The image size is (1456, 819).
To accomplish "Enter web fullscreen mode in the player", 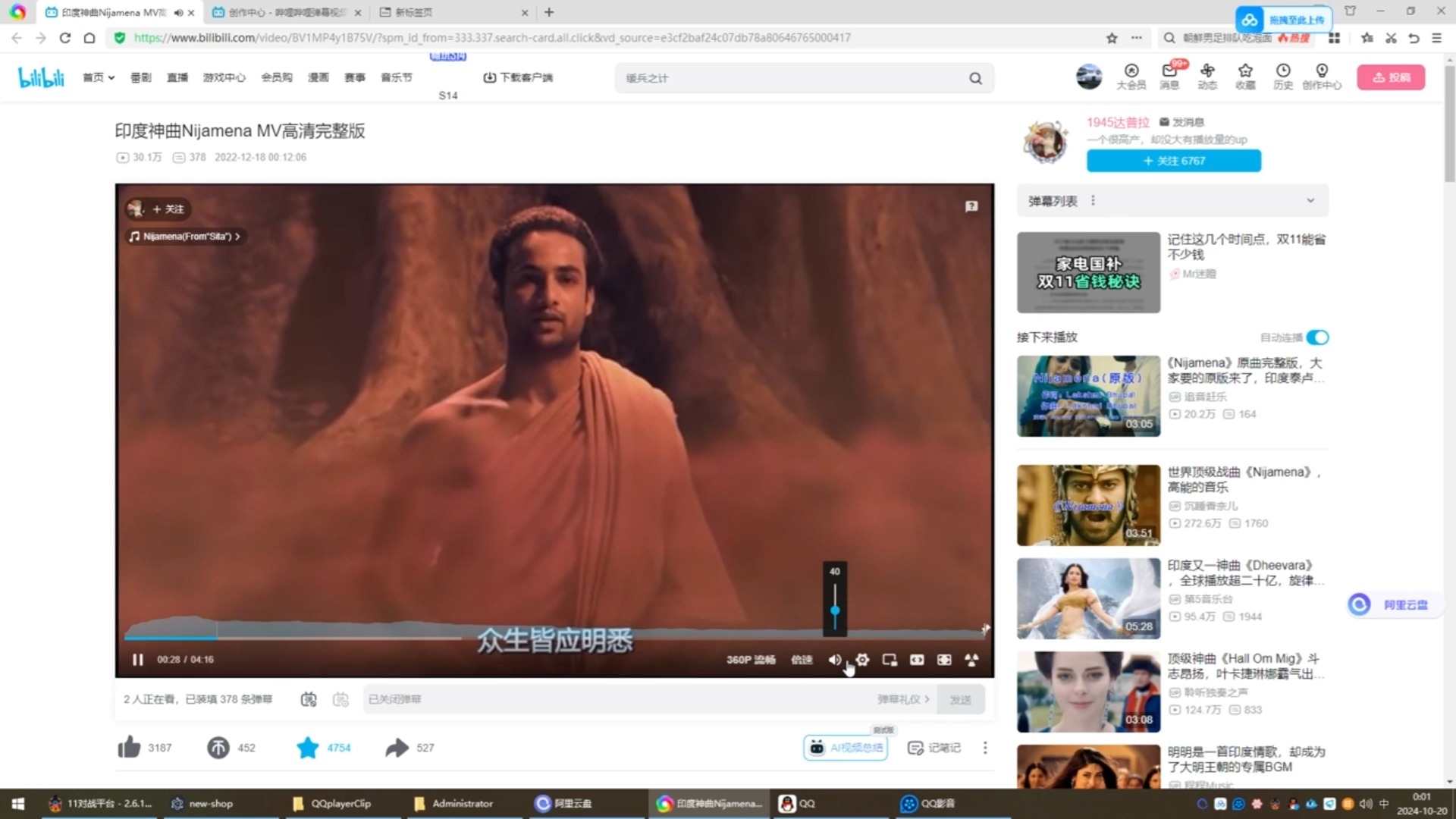I will coord(944,660).
